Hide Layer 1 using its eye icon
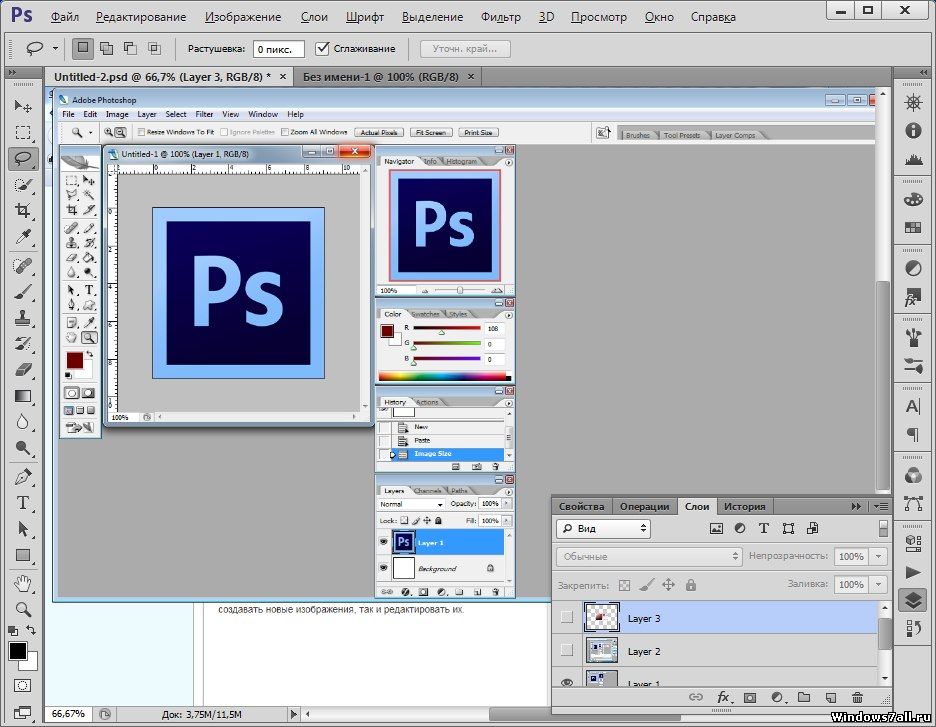 point(567,682)
